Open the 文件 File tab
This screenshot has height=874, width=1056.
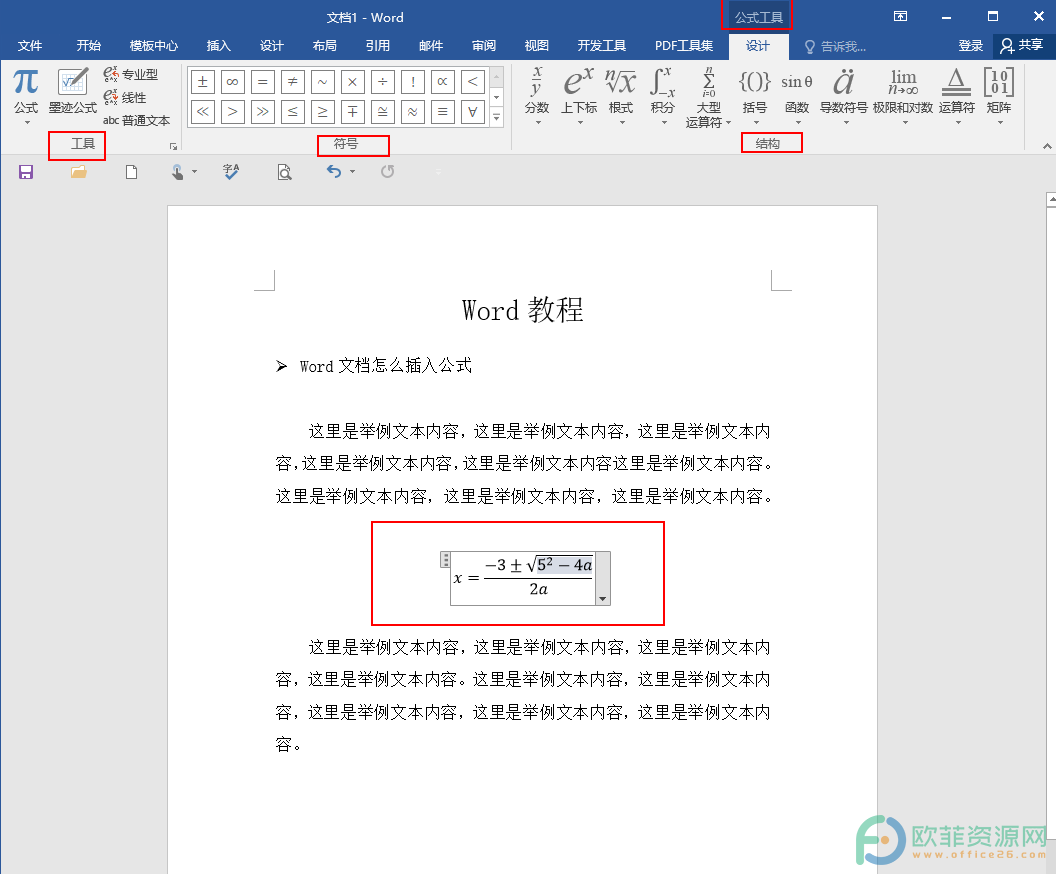coord(30,46)
